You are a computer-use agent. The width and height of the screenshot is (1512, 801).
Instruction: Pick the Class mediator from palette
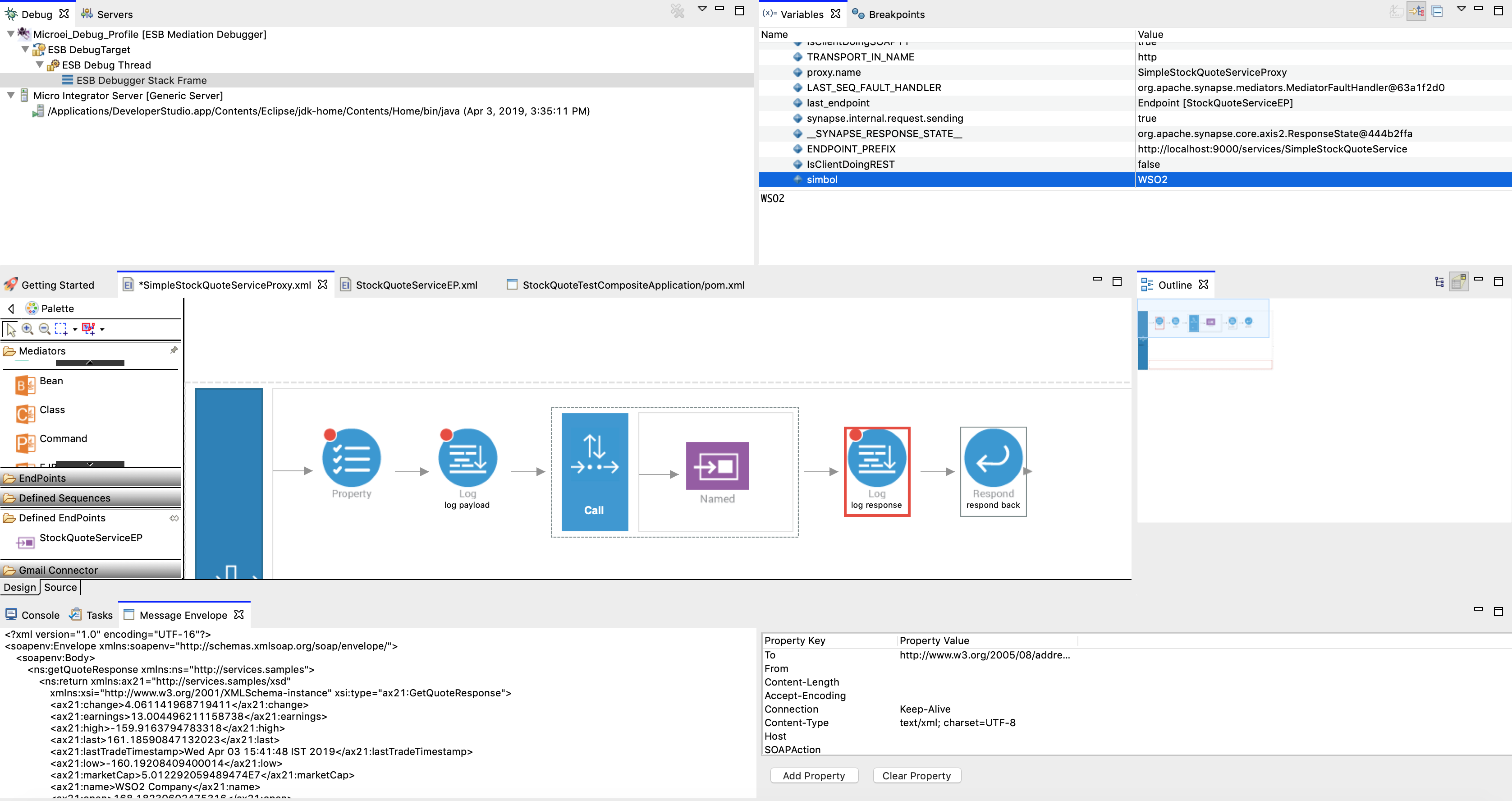tap(40, 413)
